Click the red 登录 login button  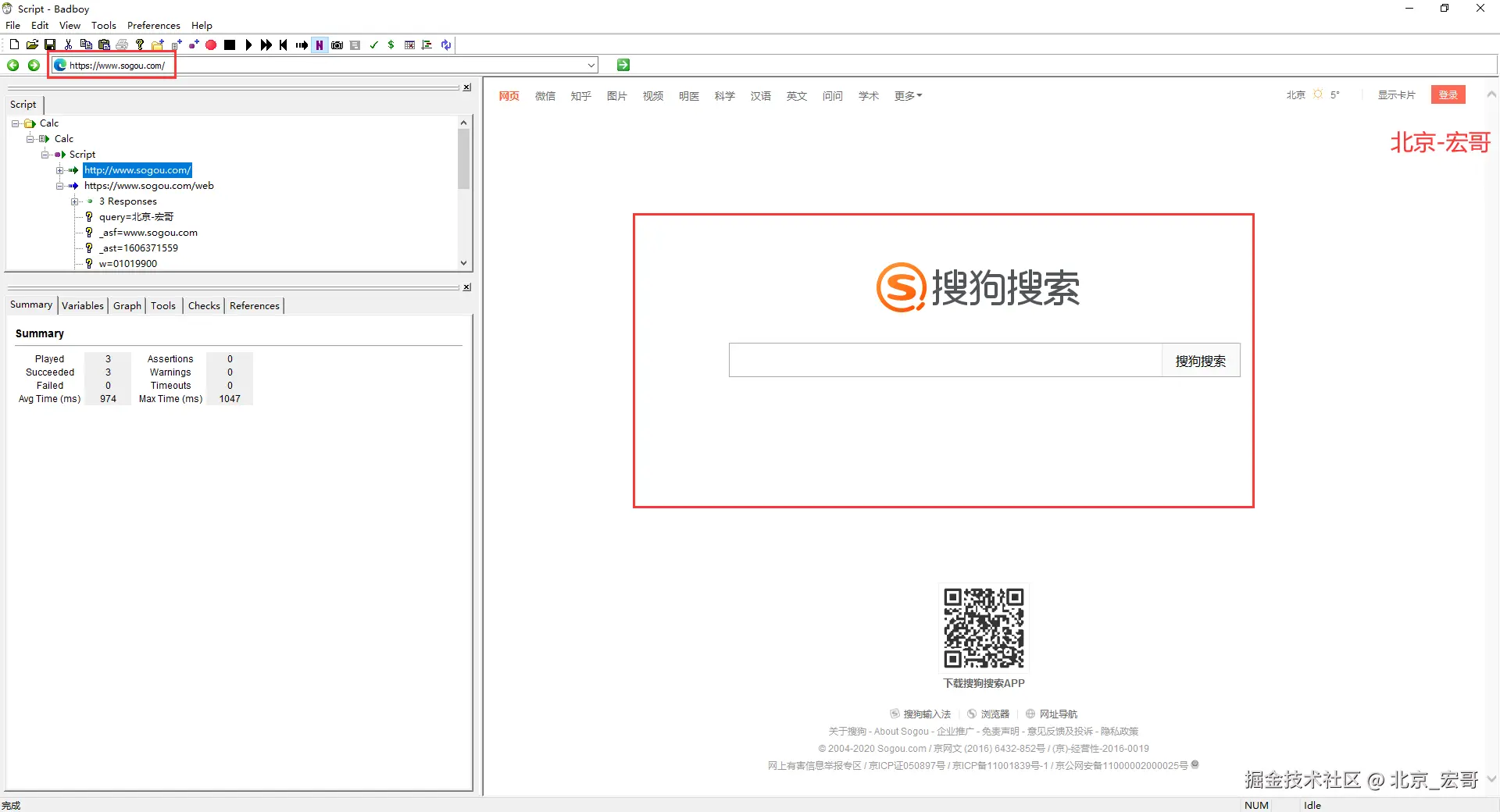tap(1448, 95)
